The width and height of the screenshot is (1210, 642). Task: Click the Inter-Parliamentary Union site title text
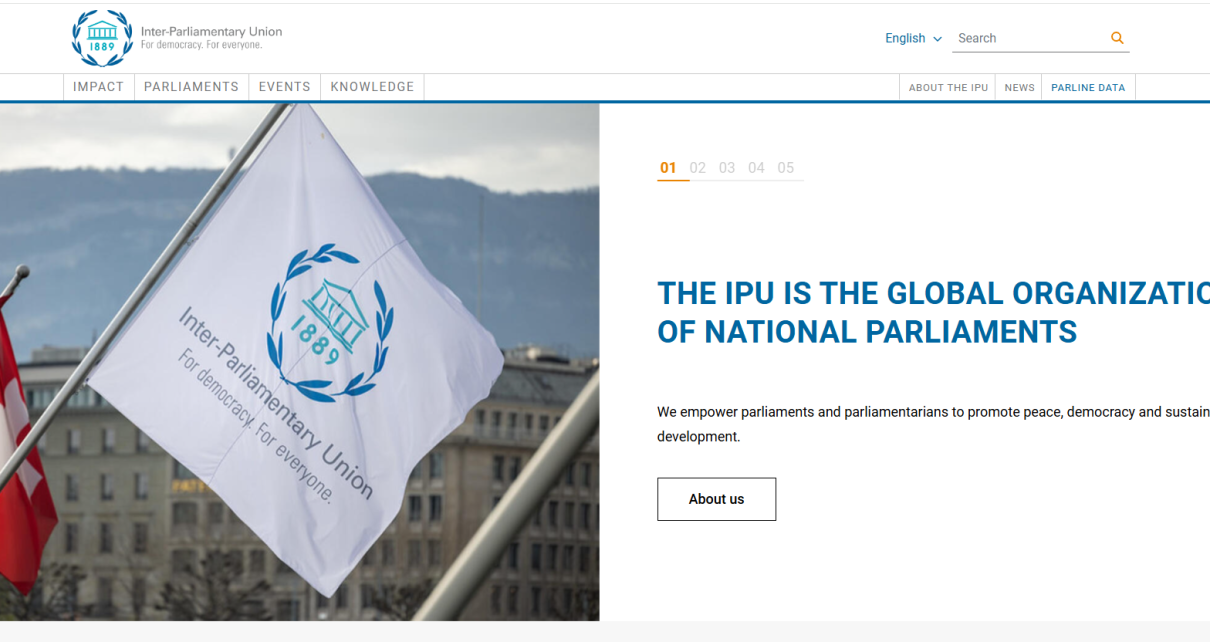tap(211, 32)
